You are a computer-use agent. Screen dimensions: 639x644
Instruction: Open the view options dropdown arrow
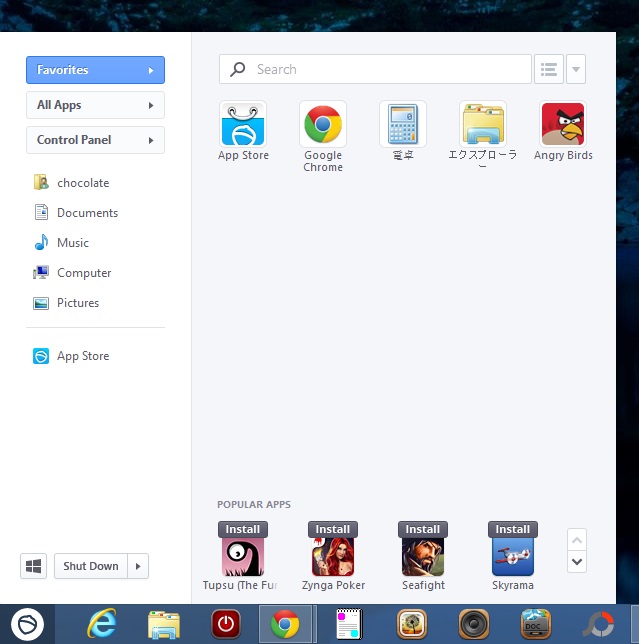[576, 69]
